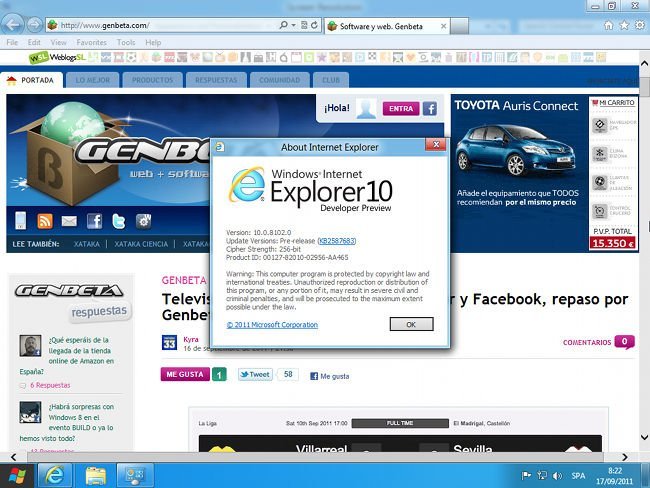
Task: Click the Facebook Me gusta button
Action: click(x=330, y=376)
